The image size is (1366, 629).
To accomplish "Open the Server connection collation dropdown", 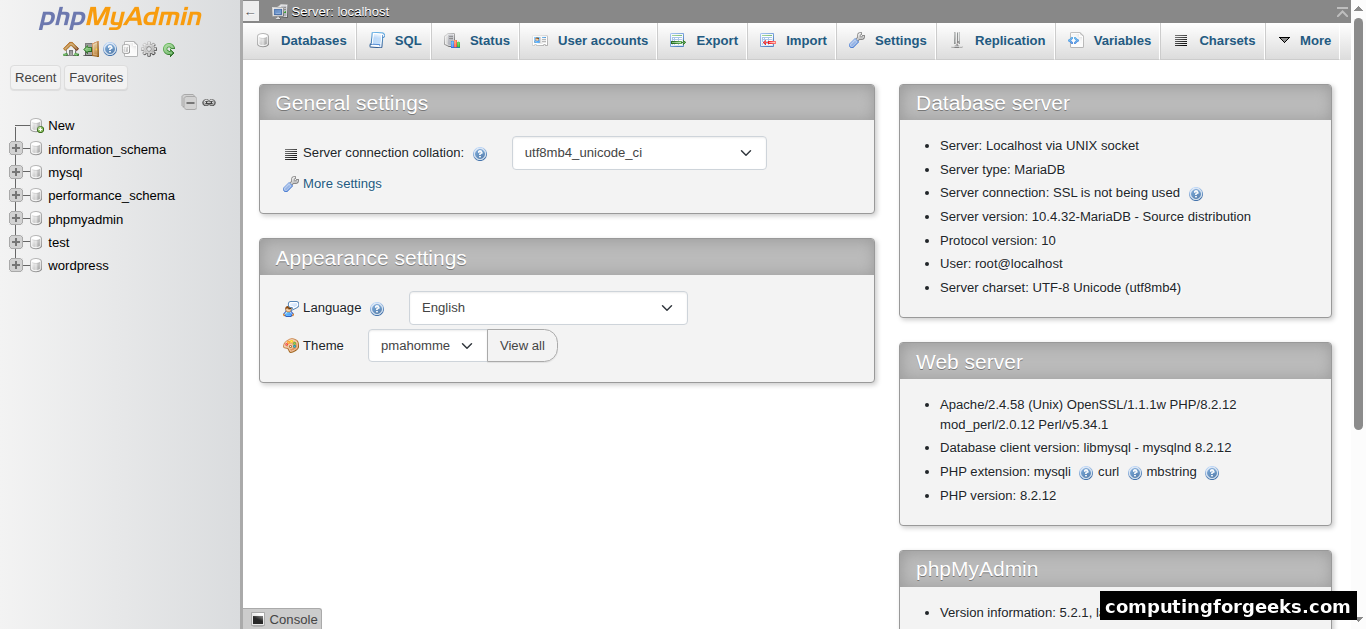I will [639, 153].
